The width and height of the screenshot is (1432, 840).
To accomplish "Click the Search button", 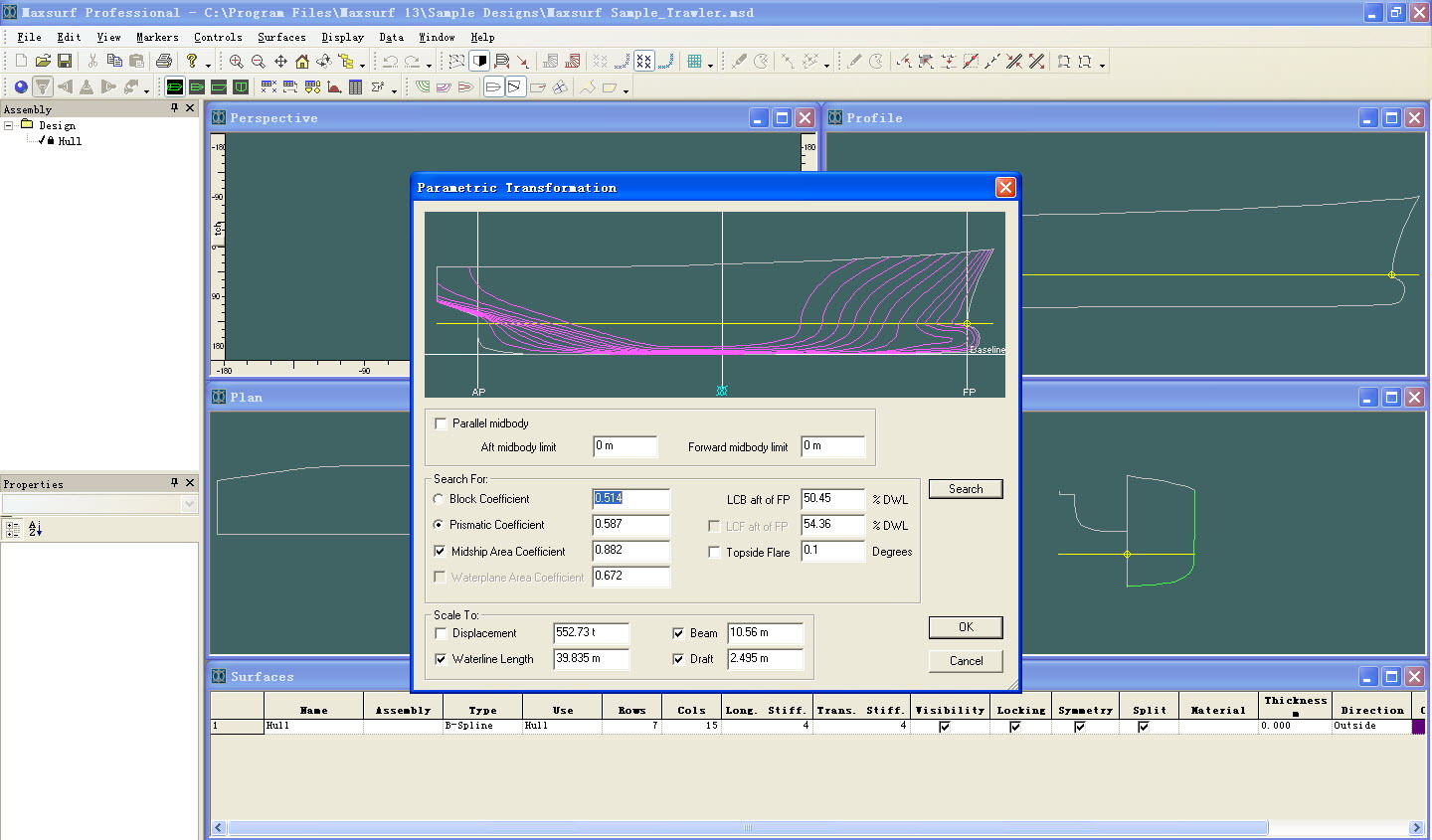I will [x=966, y=489].
